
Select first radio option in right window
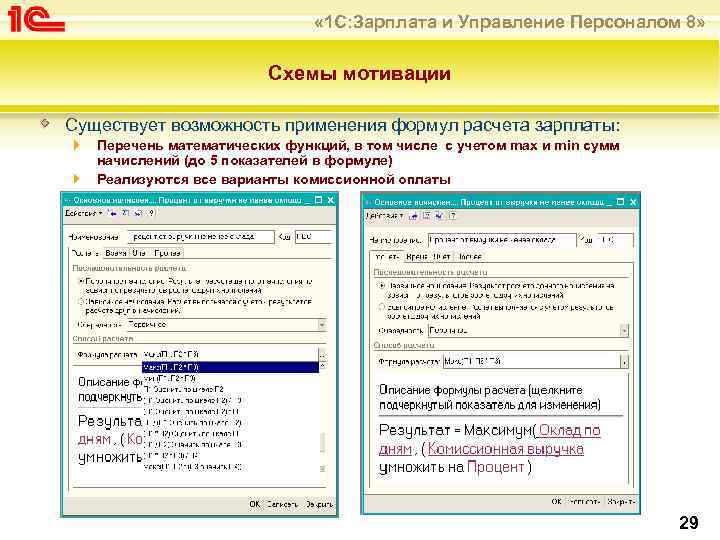(x=382, y=285)
